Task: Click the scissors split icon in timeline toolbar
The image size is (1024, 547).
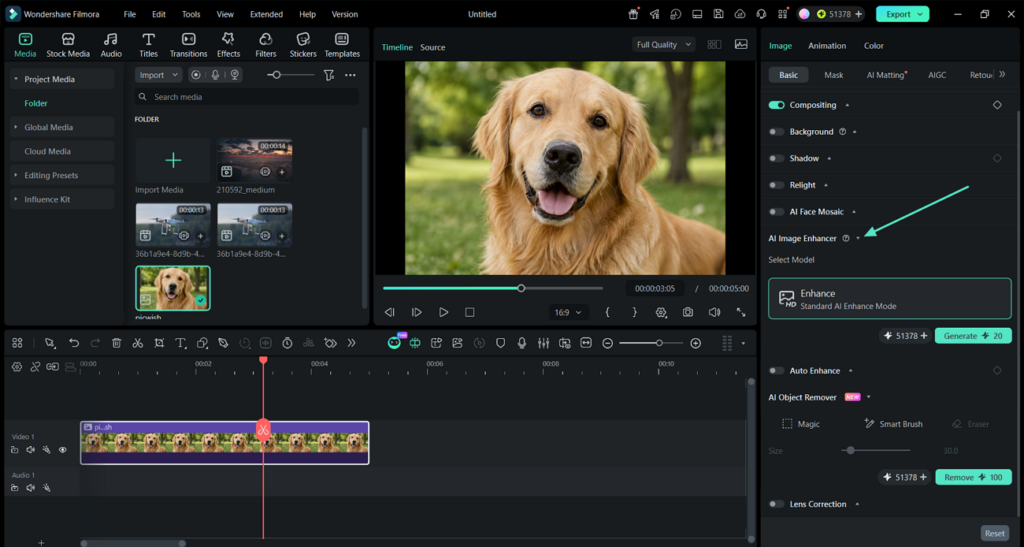Action: pyautogui.click(x=138, y=343)
